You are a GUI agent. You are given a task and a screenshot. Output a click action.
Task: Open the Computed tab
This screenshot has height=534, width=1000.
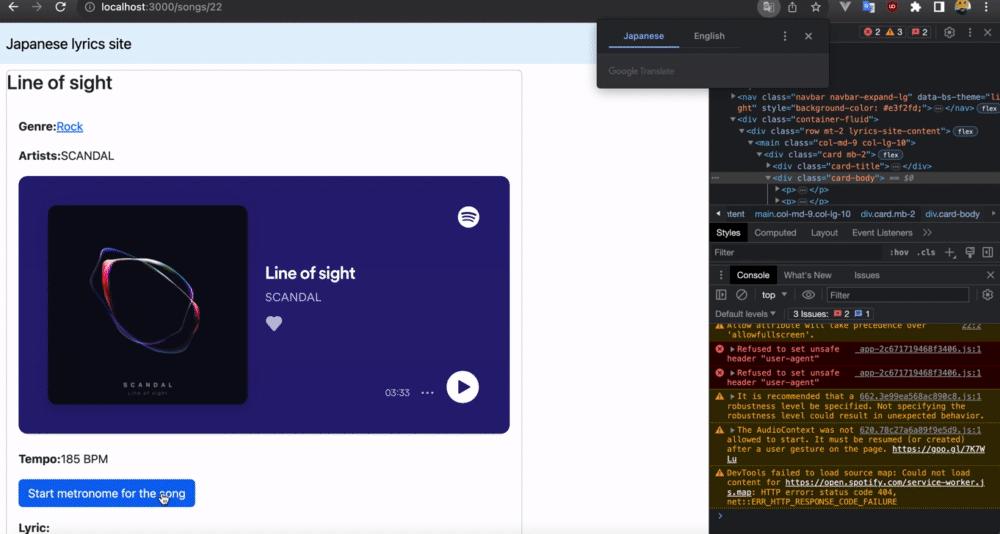775,233
